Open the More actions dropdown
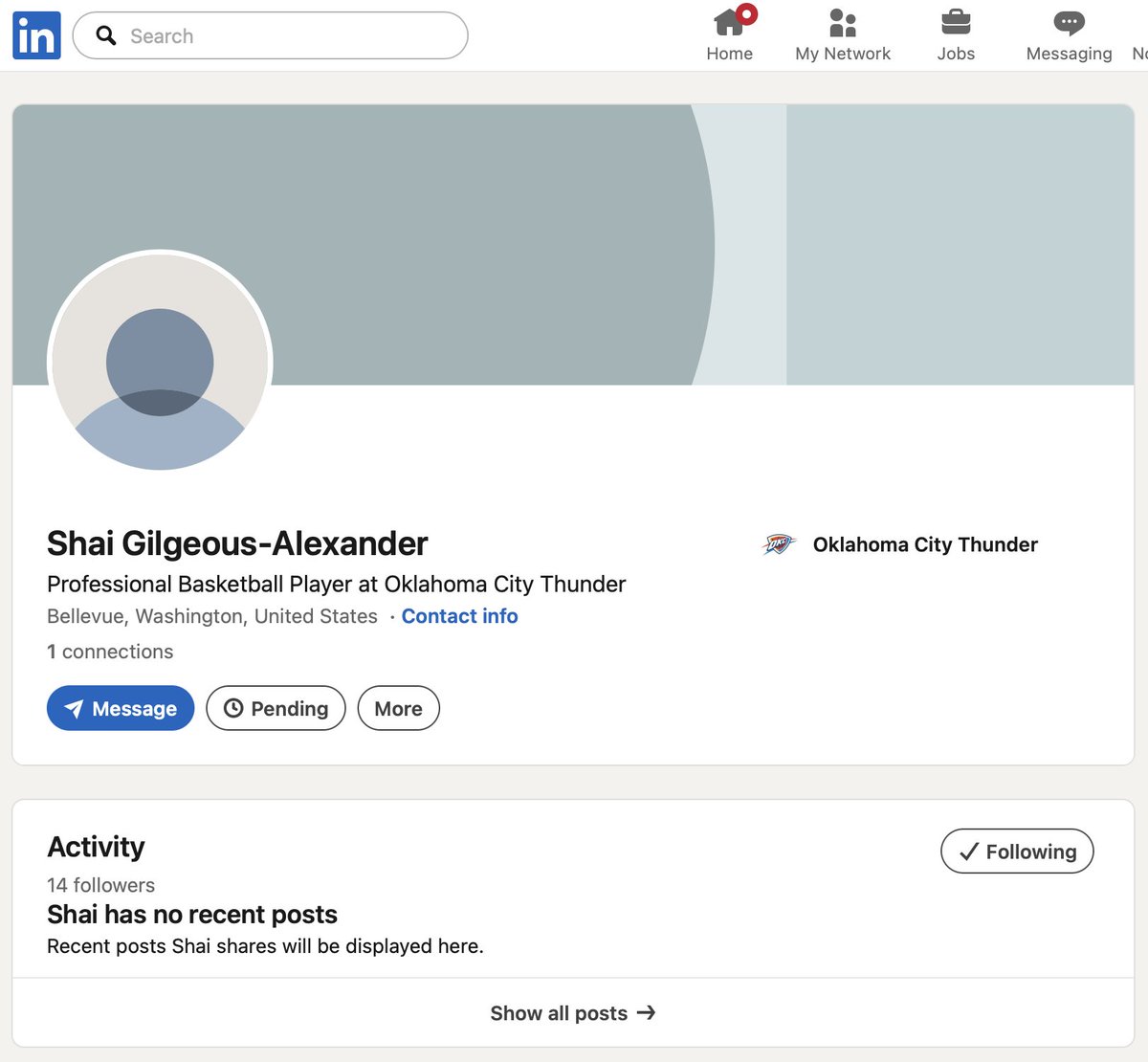This screenshot has height=1062, width=1148. (398, 708)
